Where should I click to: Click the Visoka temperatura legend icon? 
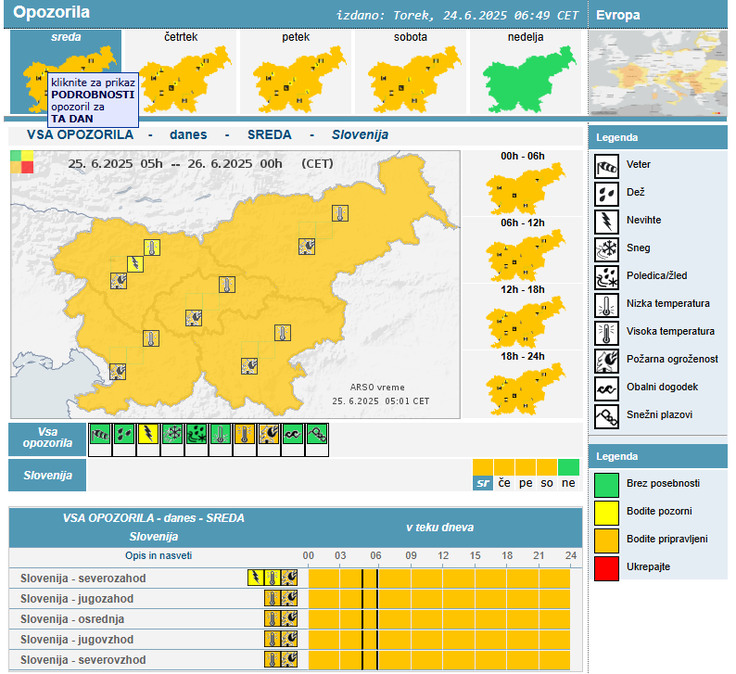pos(606,333)
